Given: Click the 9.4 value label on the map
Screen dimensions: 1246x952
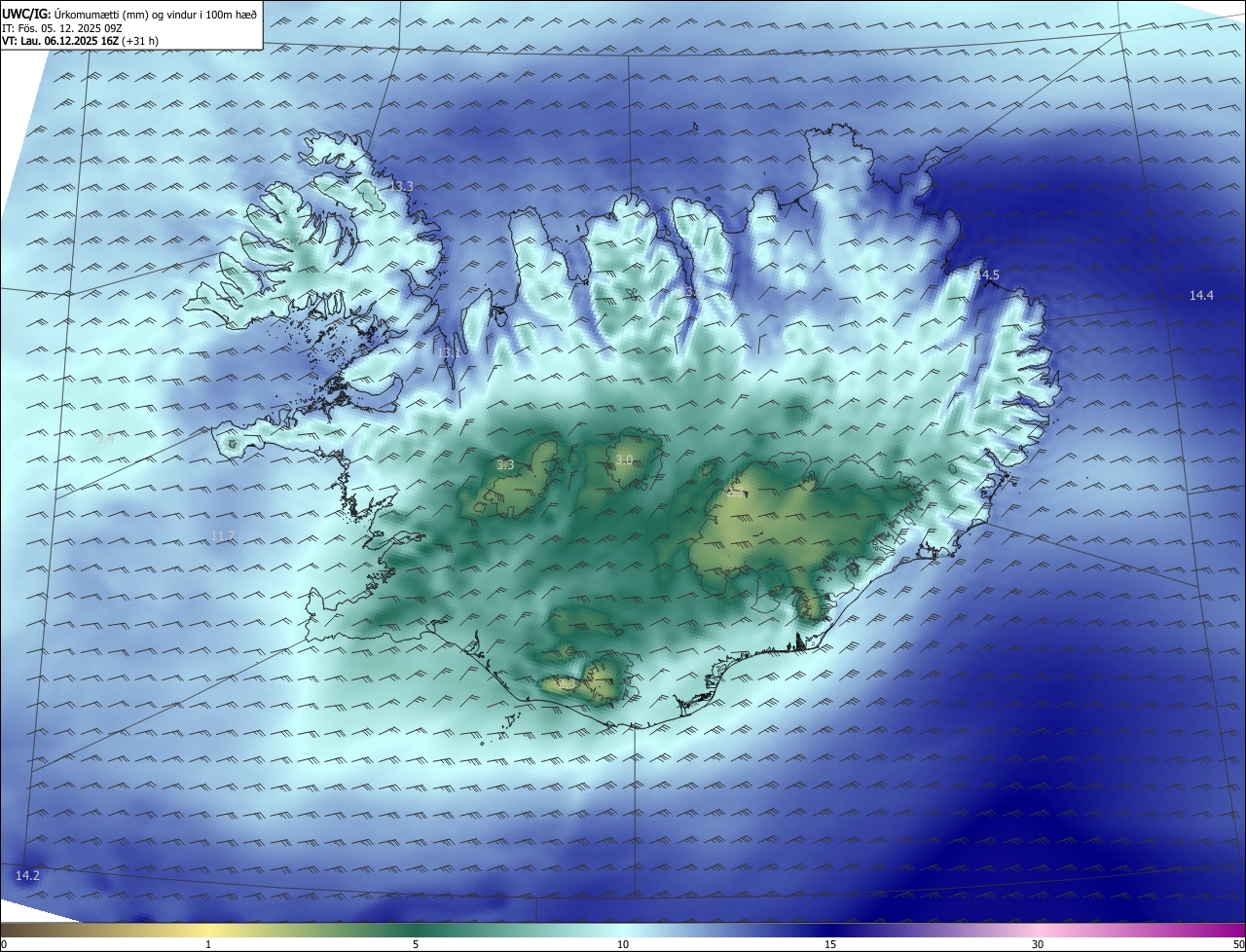Looking at the screenshot, I should pyautogui.click(x=105, y=439).
